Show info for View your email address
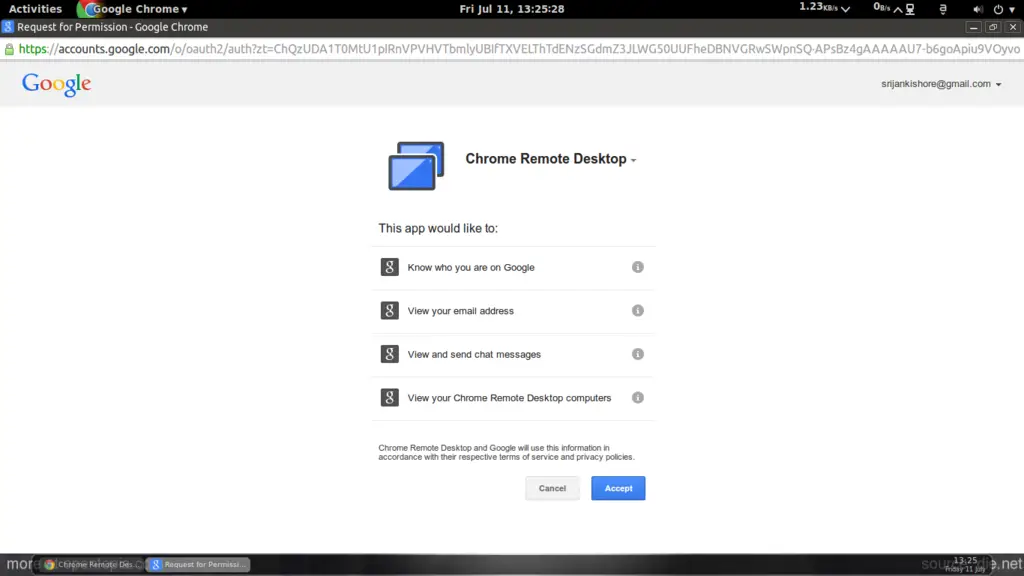 coord(637,311)
